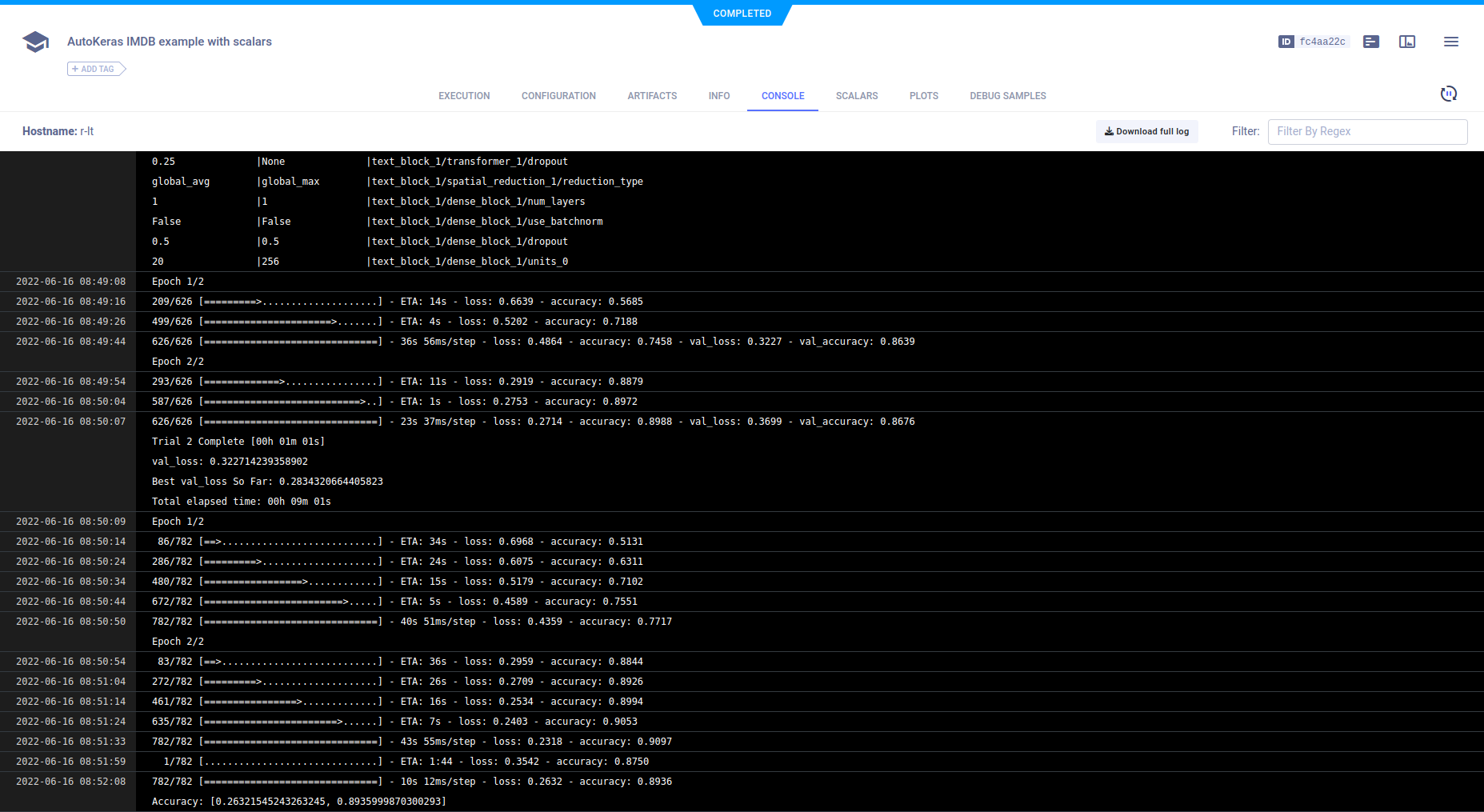Open the CONFIGURATION tab

coord(558,96)
